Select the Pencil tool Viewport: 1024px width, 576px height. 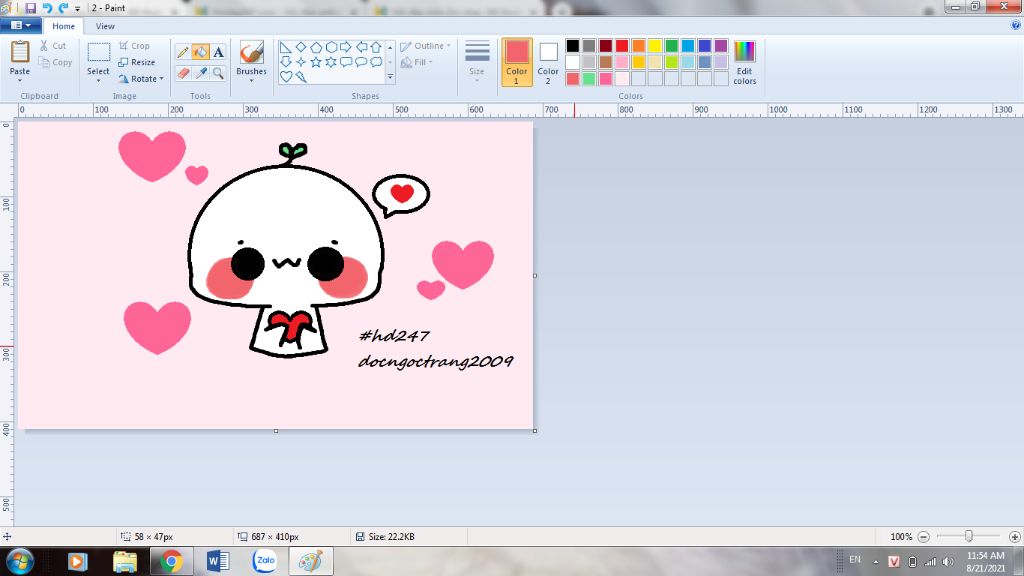[182, 52]
